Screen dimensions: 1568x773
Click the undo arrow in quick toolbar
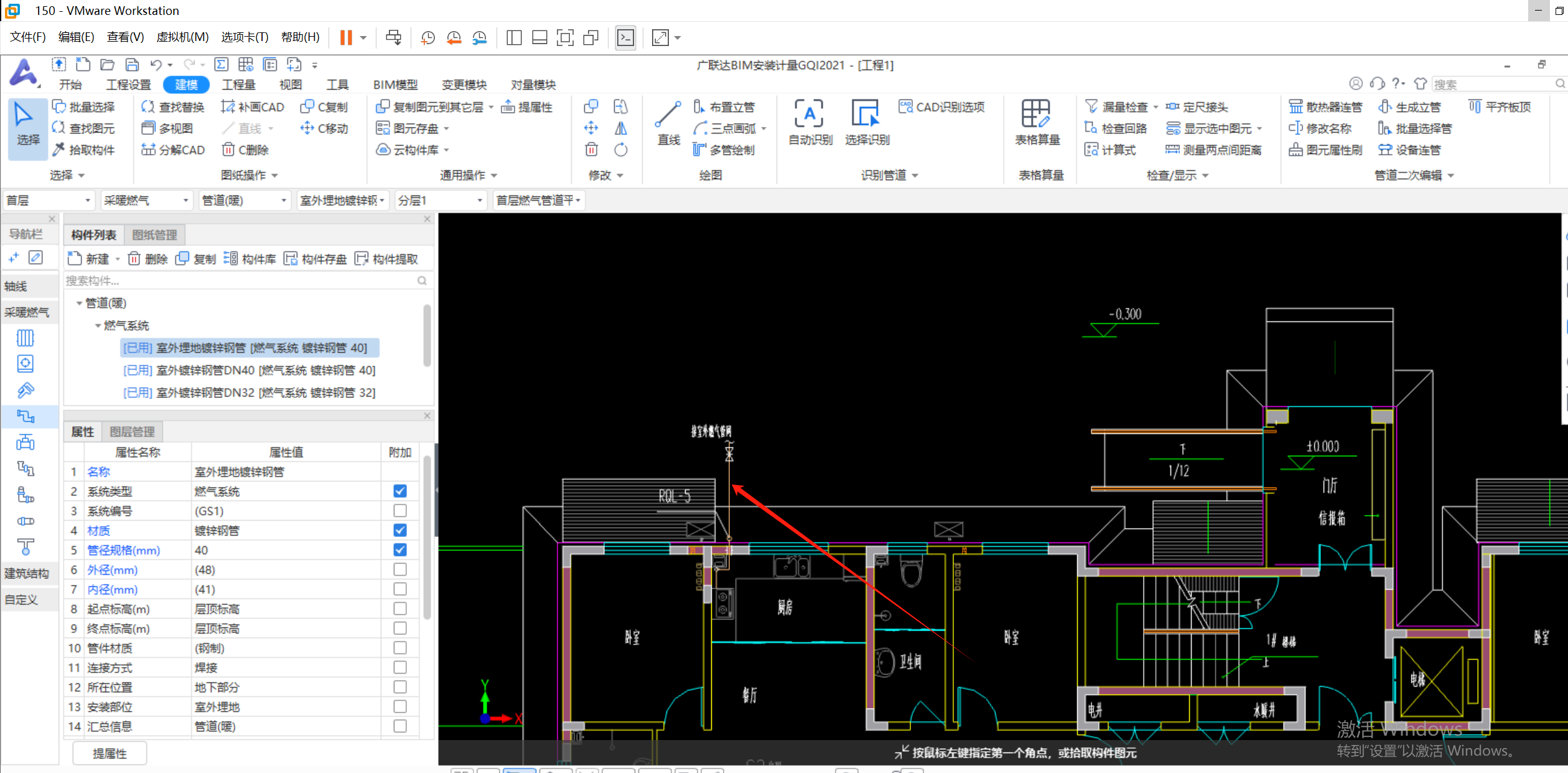coord(156,64)
